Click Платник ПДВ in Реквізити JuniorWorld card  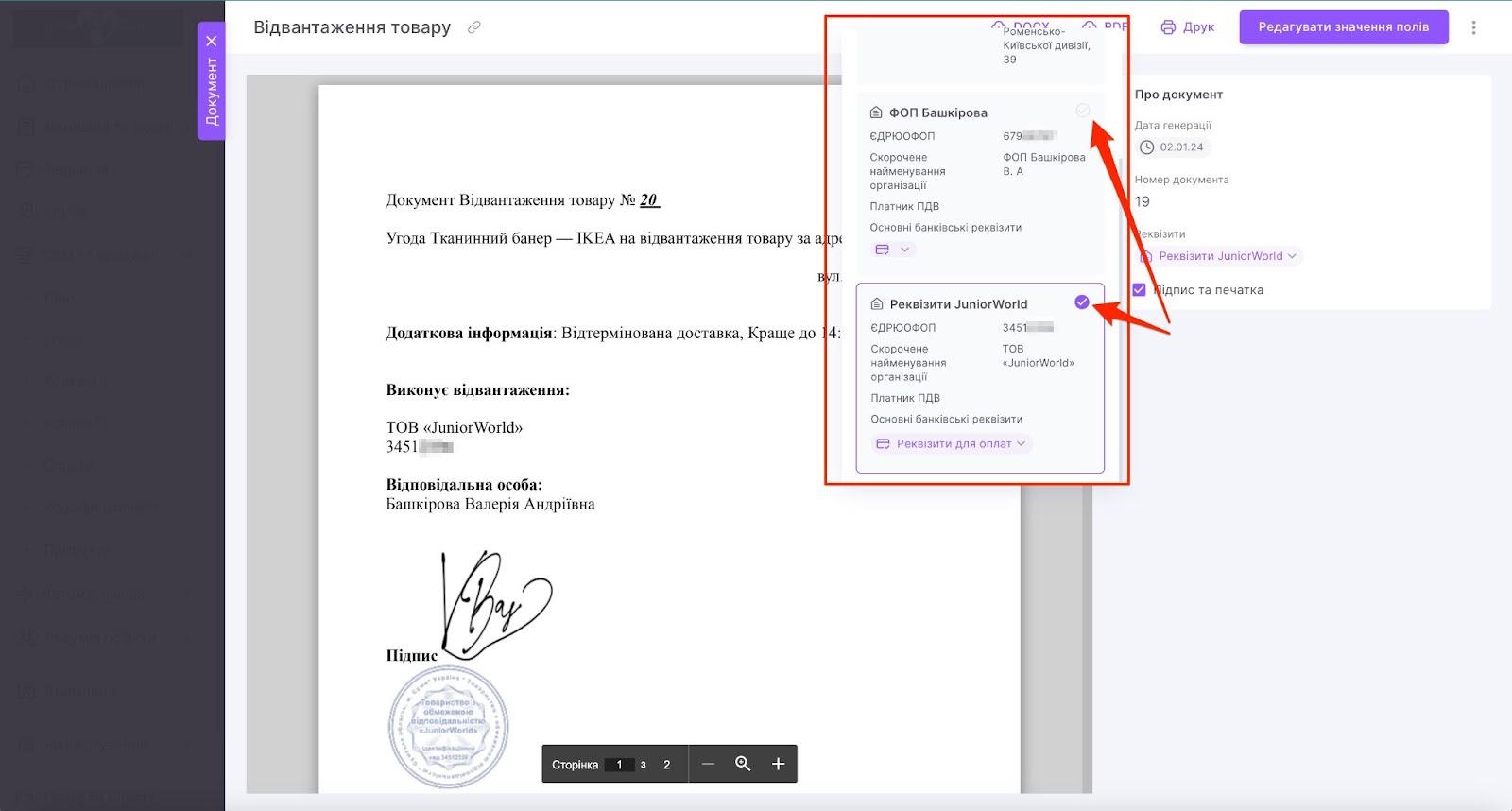click(x=905, y=398)
